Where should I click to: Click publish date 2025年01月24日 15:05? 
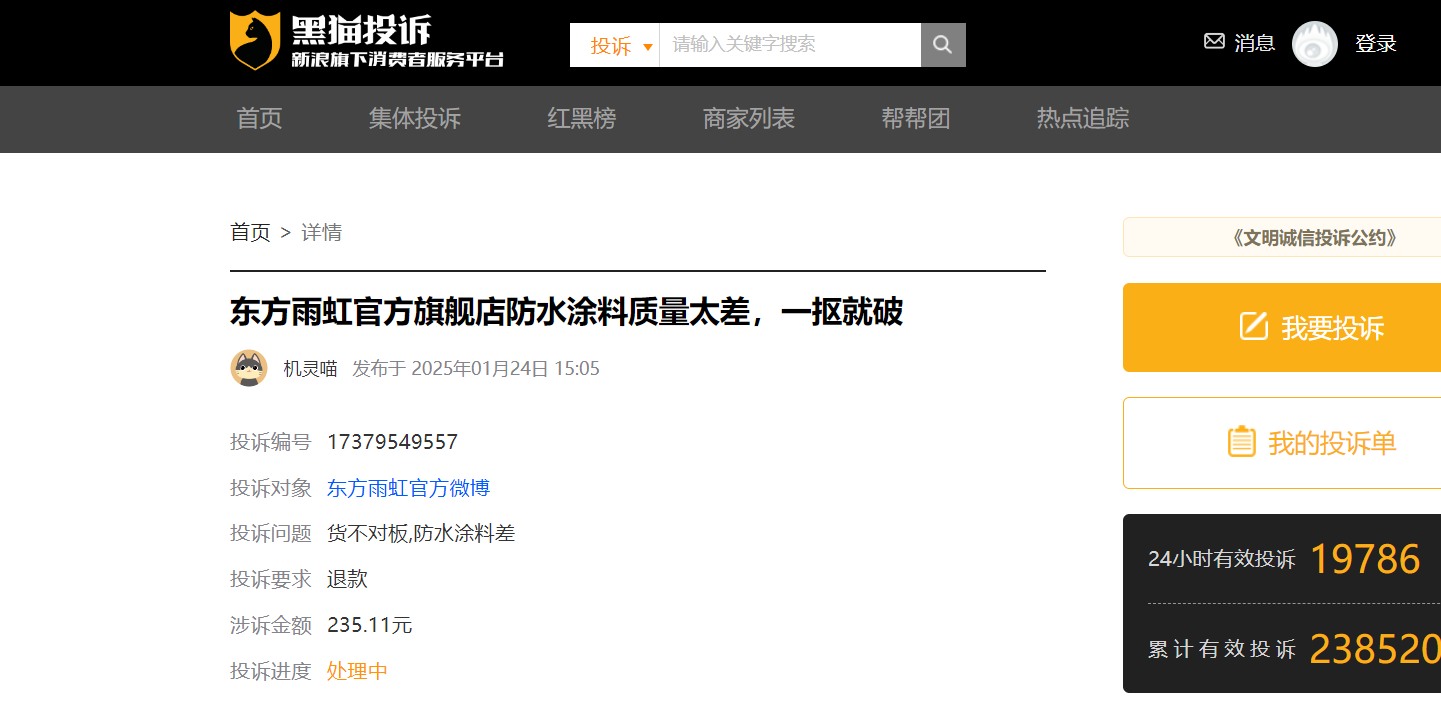[505, 369]
